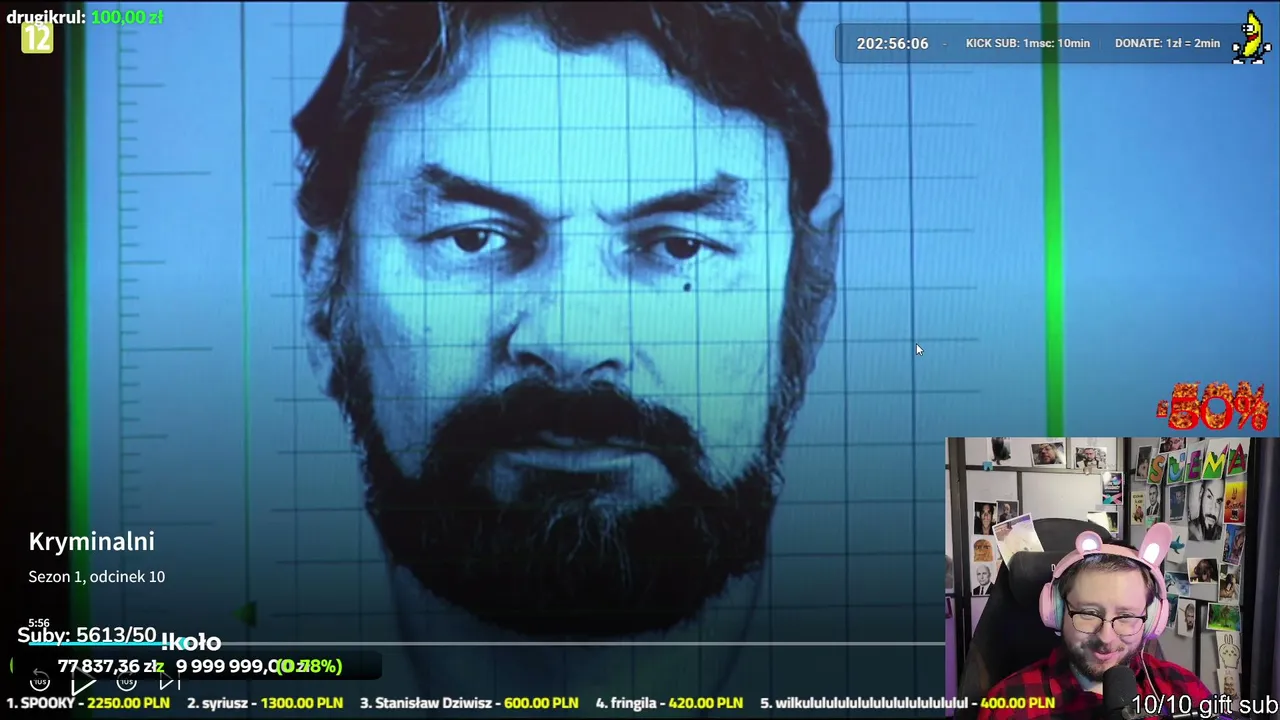Click the "4. fringila" leaderboard entry

[x=669, y=703]
